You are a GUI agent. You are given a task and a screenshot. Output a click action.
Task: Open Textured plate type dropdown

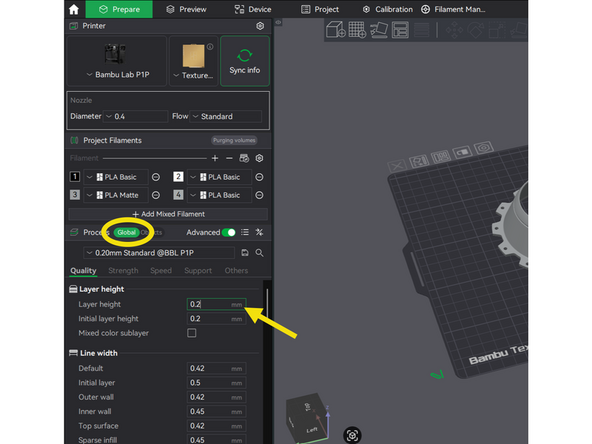[x=193, y=61]
